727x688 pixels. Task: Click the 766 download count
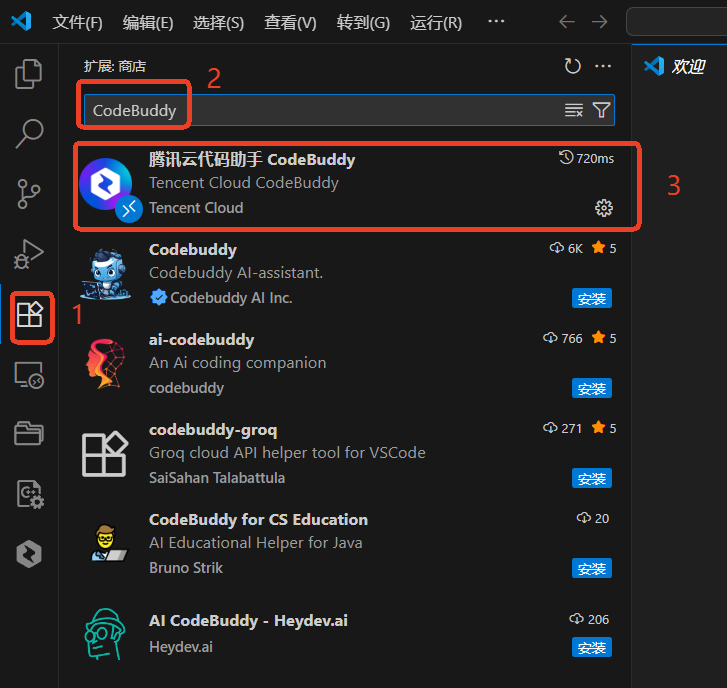(x=563, y=338)
